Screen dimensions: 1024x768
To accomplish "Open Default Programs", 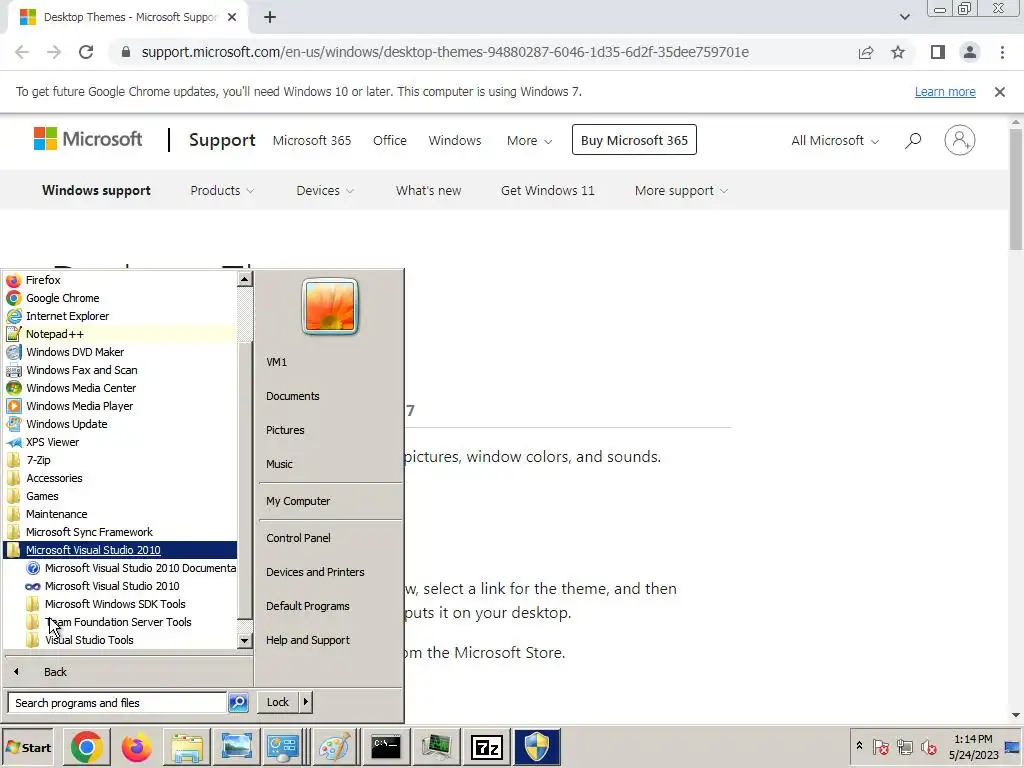I will (308, 606).
